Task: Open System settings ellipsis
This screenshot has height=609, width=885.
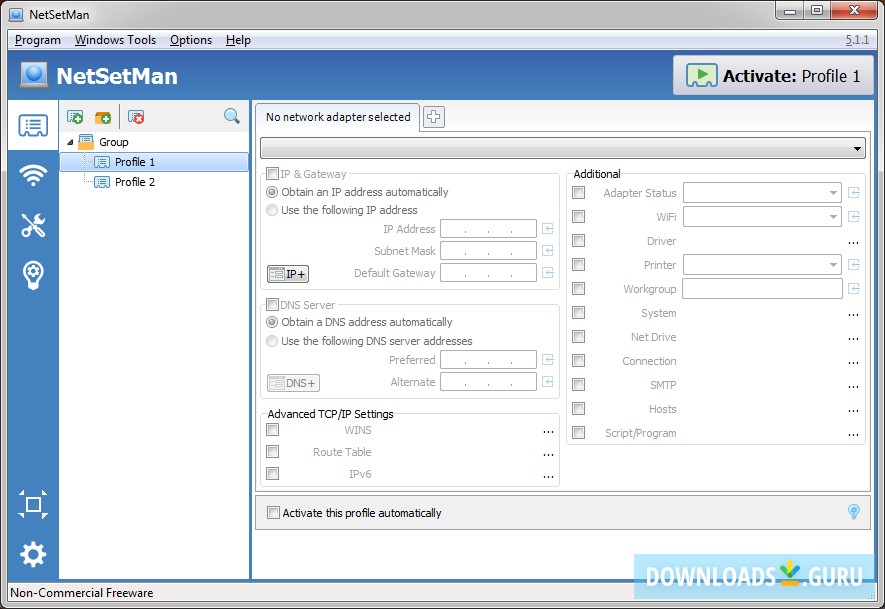Action: click(853, 313)
